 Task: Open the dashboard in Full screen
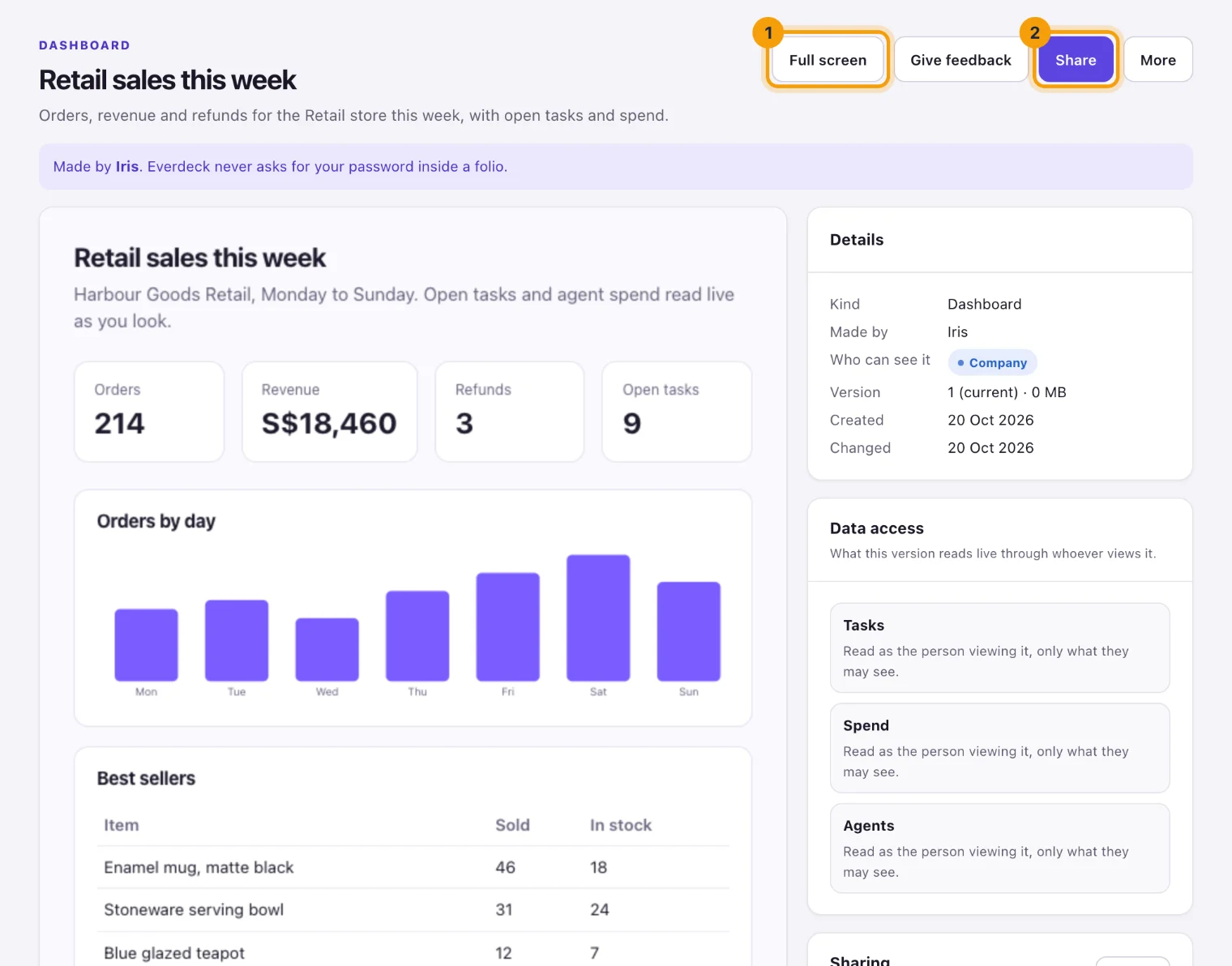tap(828, 60)
